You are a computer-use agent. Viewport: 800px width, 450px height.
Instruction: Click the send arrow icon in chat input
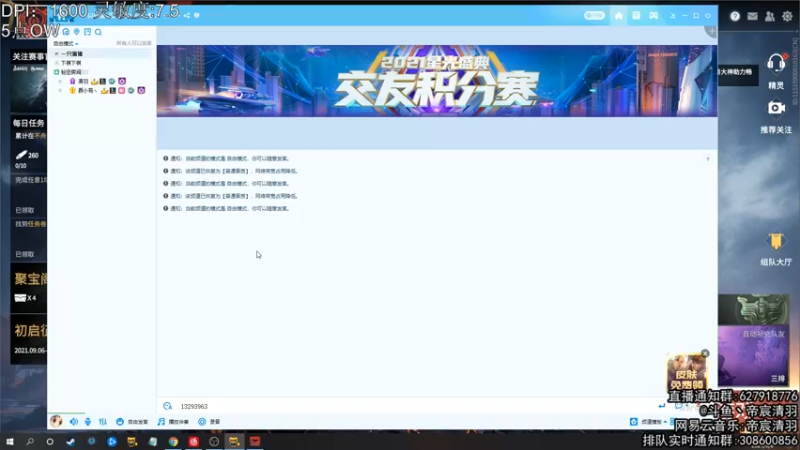661,406
